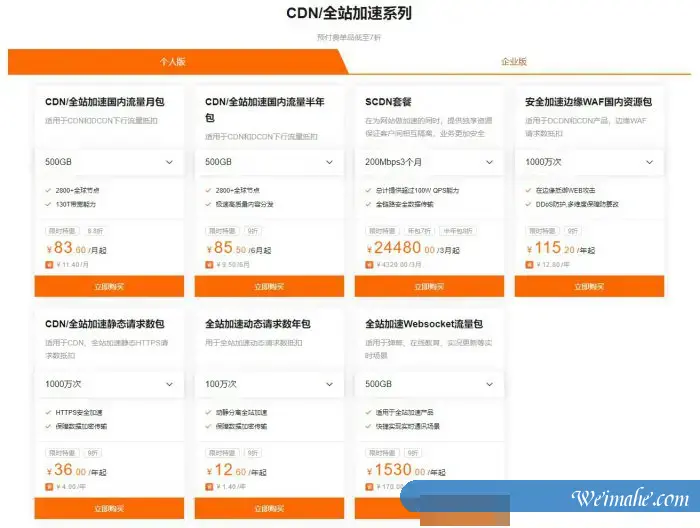The image size is (700, 528).
Task: Click 立即购买 for CDN国内流量月包
Action: click(109, 287)
